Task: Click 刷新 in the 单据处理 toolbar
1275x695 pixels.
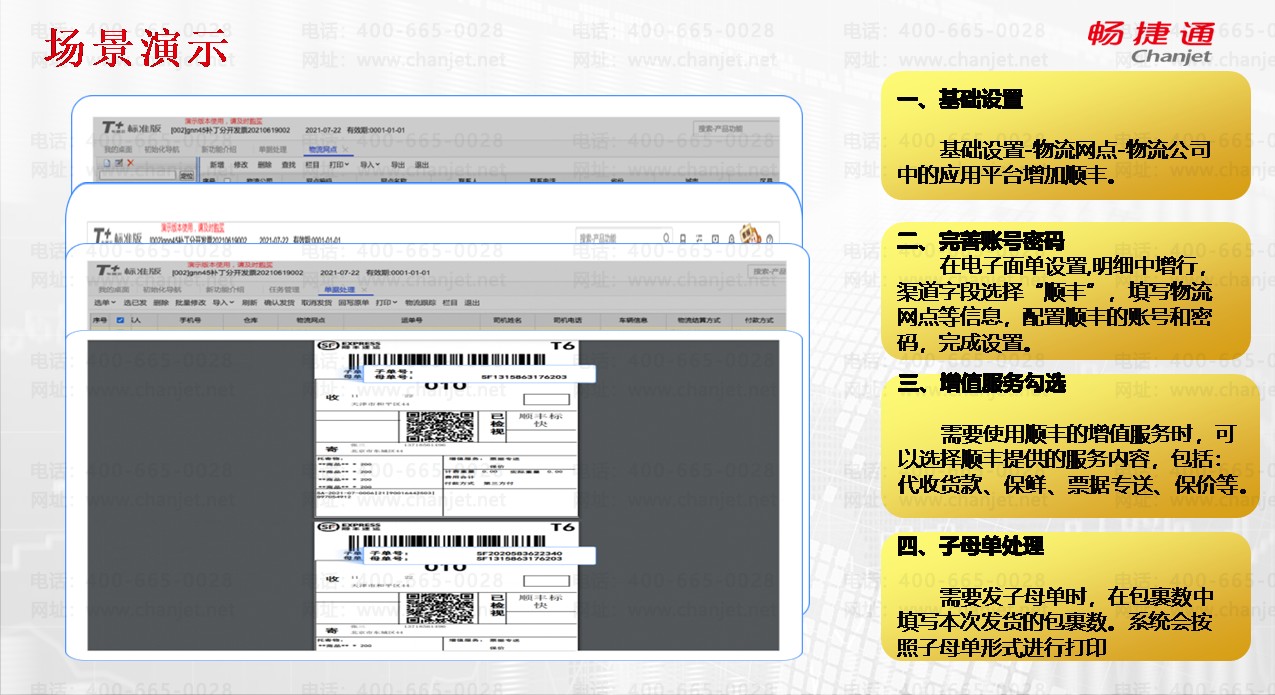Action: [x=249, y=303]
